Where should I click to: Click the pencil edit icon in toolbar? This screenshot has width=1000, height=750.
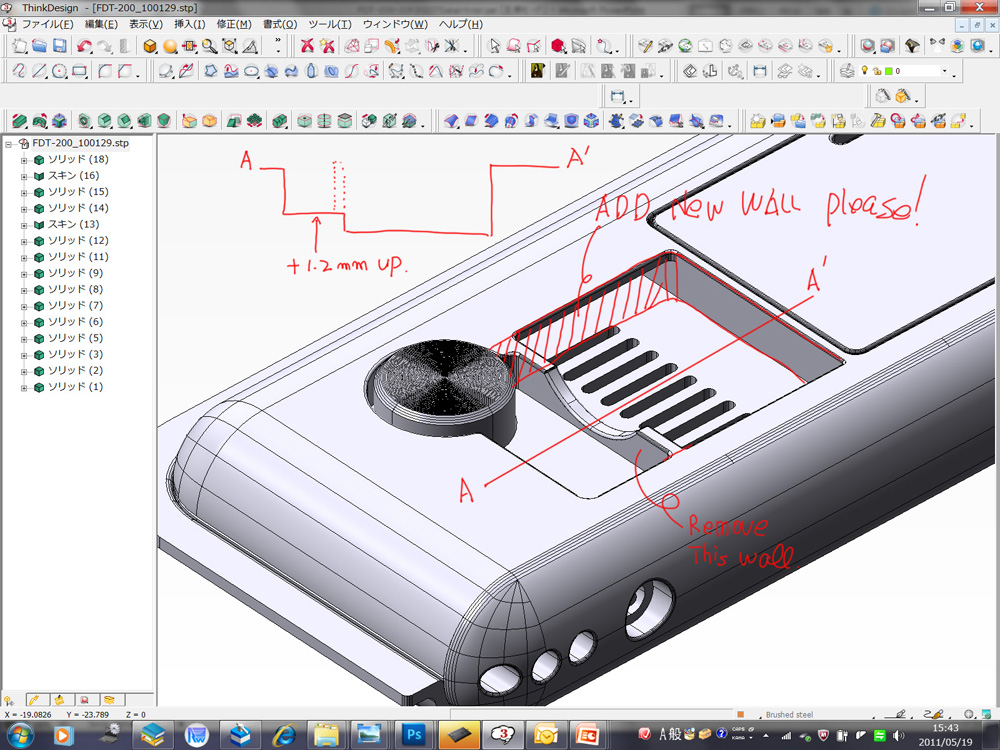click(647, 46)
